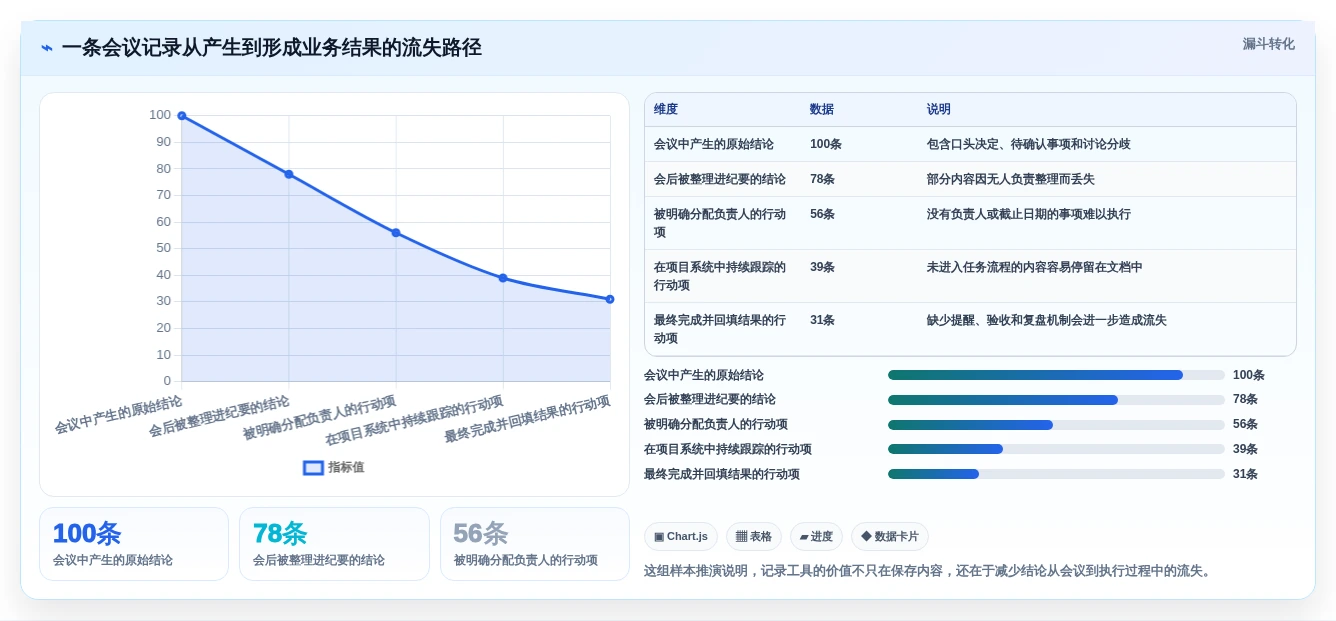The width and height of the screenshot is (1336, 621).
Task: Click the progress bar for 会后被整理进纪要的结论
Action: pos(1056,400)
